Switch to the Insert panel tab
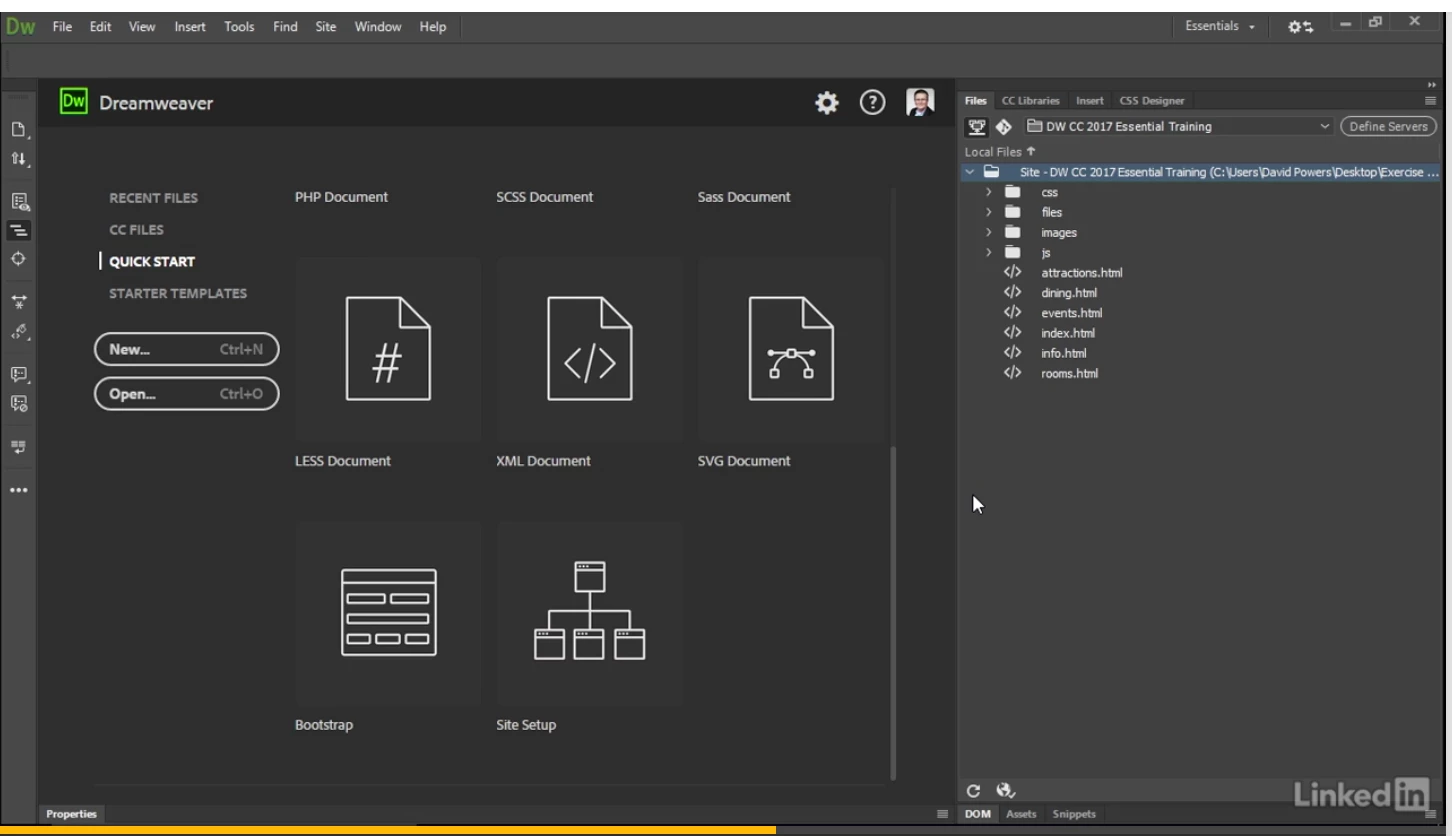Screen dimensions: 1452x836 pyautogui.click(x=1089, y=100)
